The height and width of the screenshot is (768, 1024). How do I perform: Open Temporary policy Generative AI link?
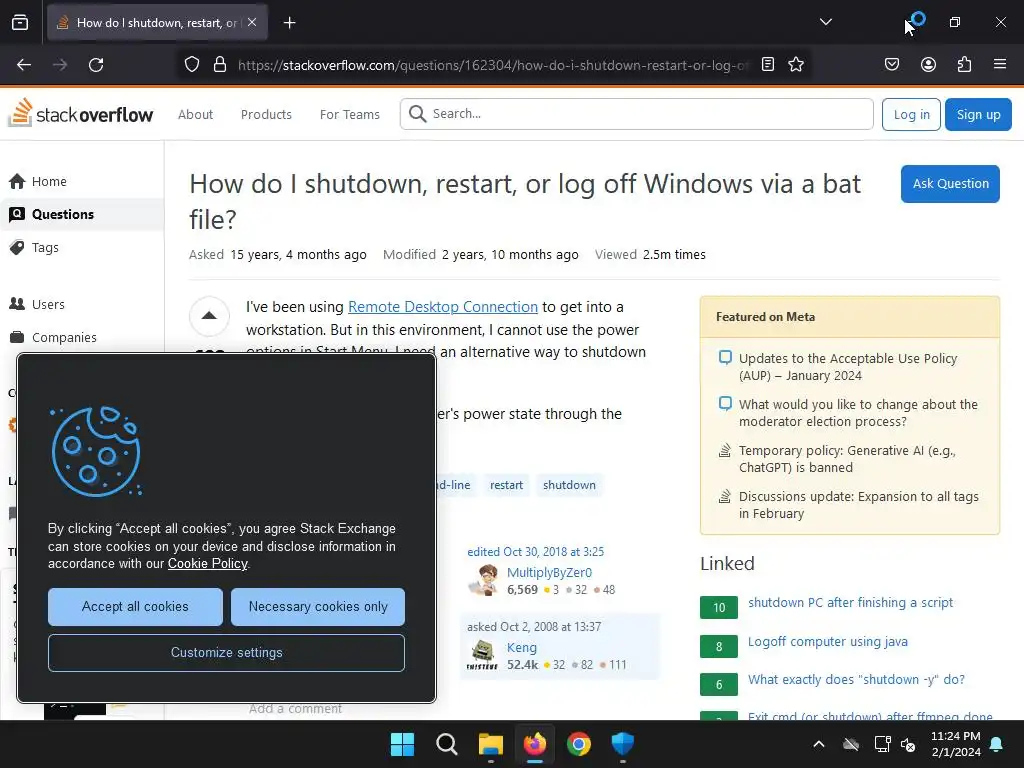coord(847,459)
